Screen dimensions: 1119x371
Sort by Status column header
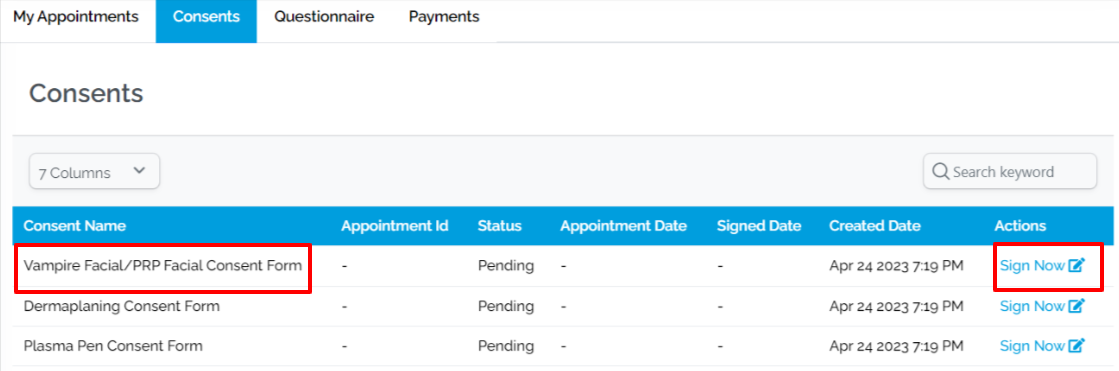click(x=500, y=226)
